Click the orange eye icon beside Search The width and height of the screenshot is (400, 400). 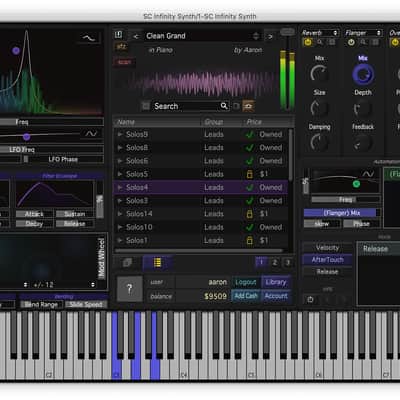[x=248, y=106]
